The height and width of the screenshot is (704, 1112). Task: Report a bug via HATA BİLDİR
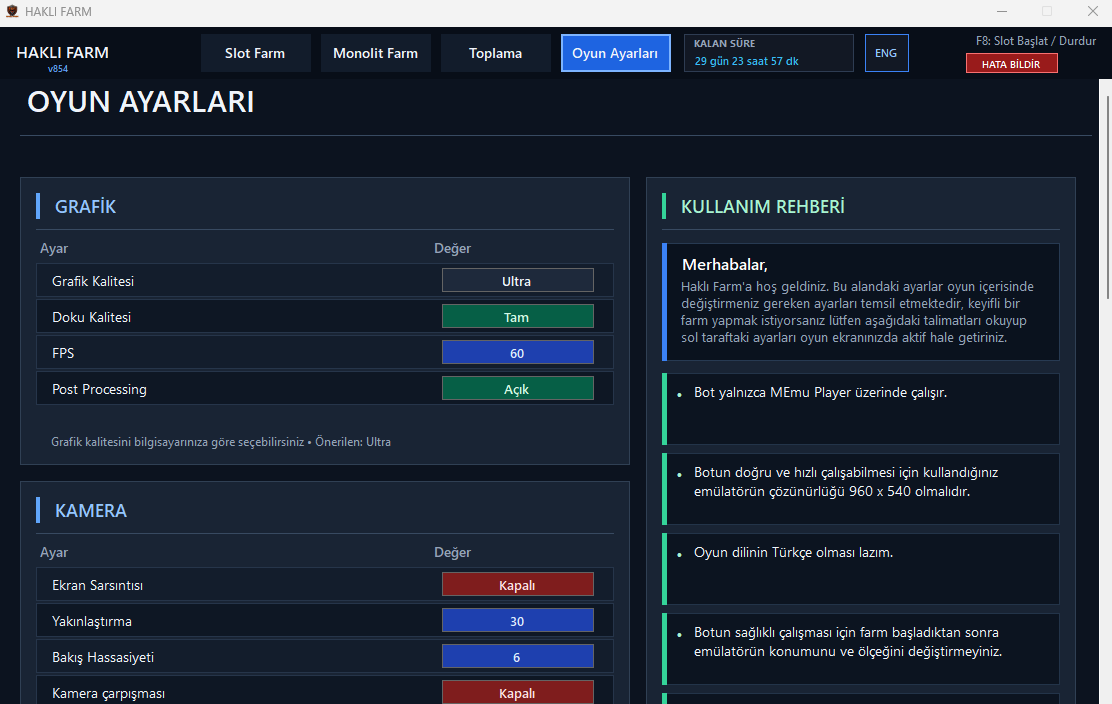click(1011, 64)
